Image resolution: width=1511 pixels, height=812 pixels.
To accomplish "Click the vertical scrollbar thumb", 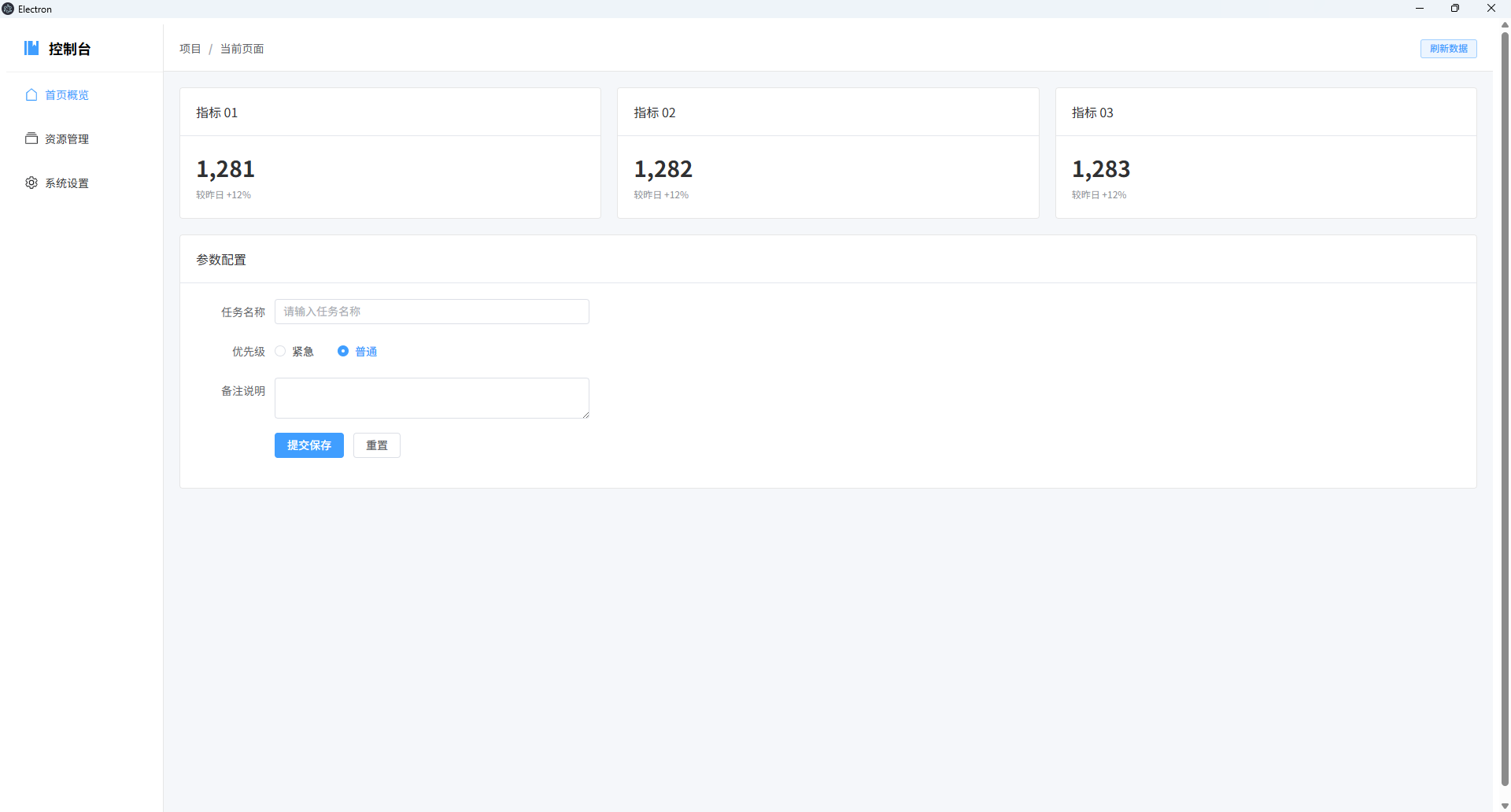I will point(1505,393).
